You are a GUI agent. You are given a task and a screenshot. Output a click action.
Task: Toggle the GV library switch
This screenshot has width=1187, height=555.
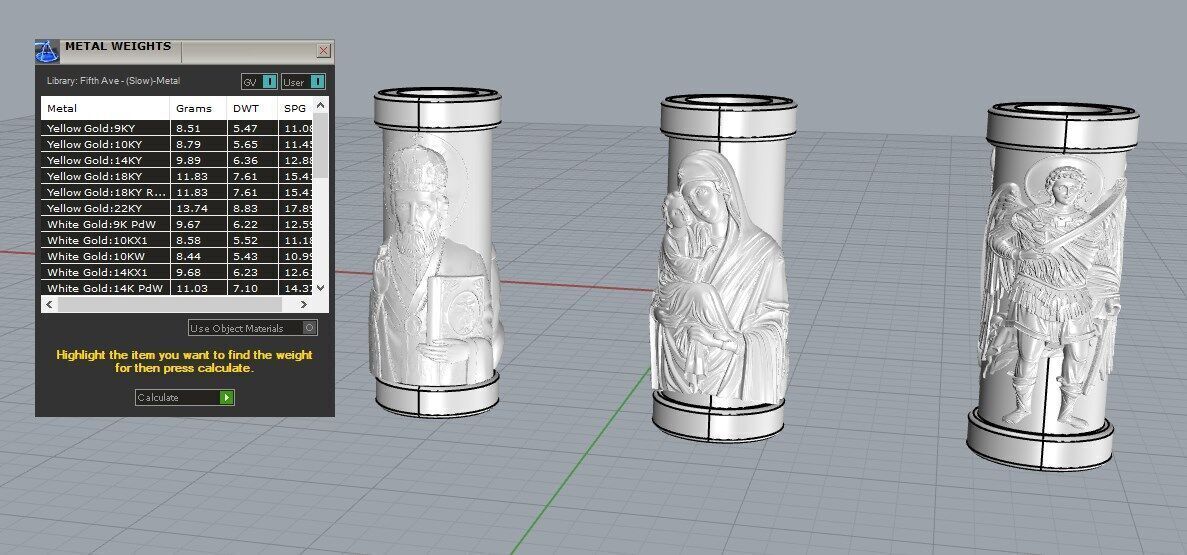pyautogui.click(x=259, y=82)
